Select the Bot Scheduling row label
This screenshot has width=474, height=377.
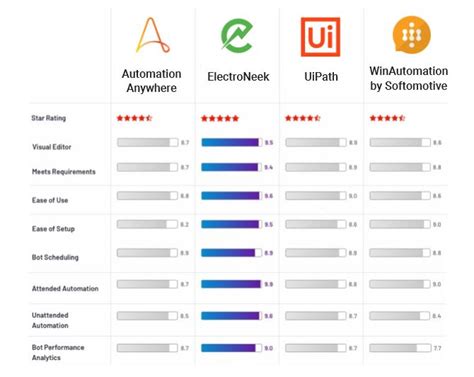pos(55,257)
